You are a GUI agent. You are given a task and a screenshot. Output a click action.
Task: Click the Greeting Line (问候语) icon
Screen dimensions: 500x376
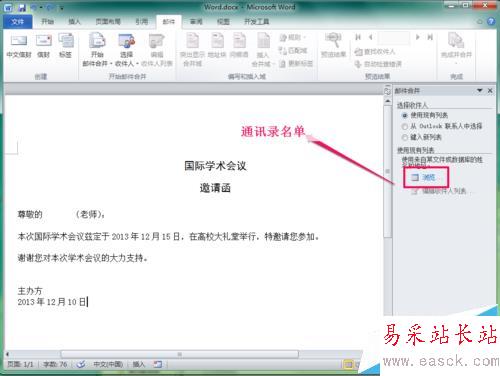(239, 46)
